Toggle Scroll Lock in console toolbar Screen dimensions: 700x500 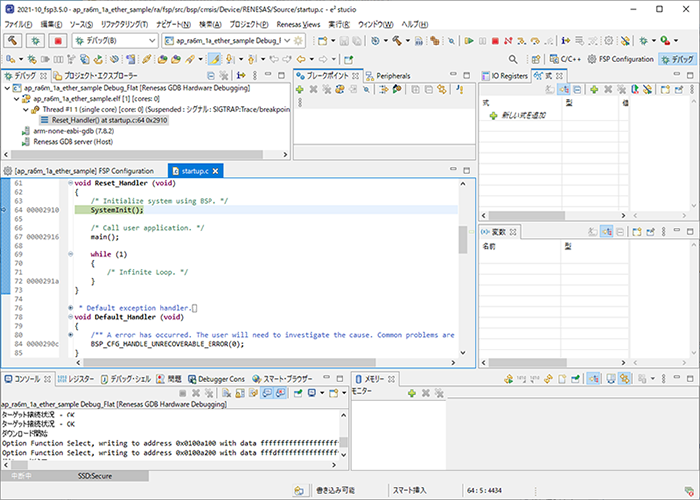(x=240, y=393)
